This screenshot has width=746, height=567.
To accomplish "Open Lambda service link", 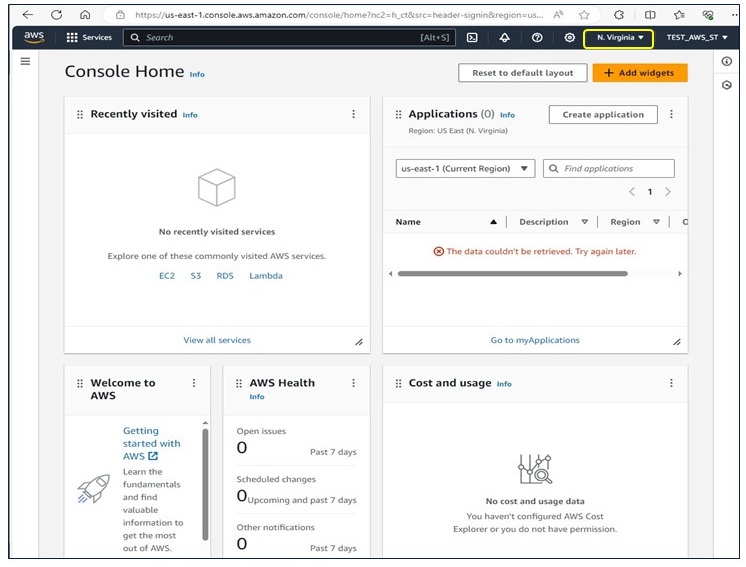I will 266,275.
